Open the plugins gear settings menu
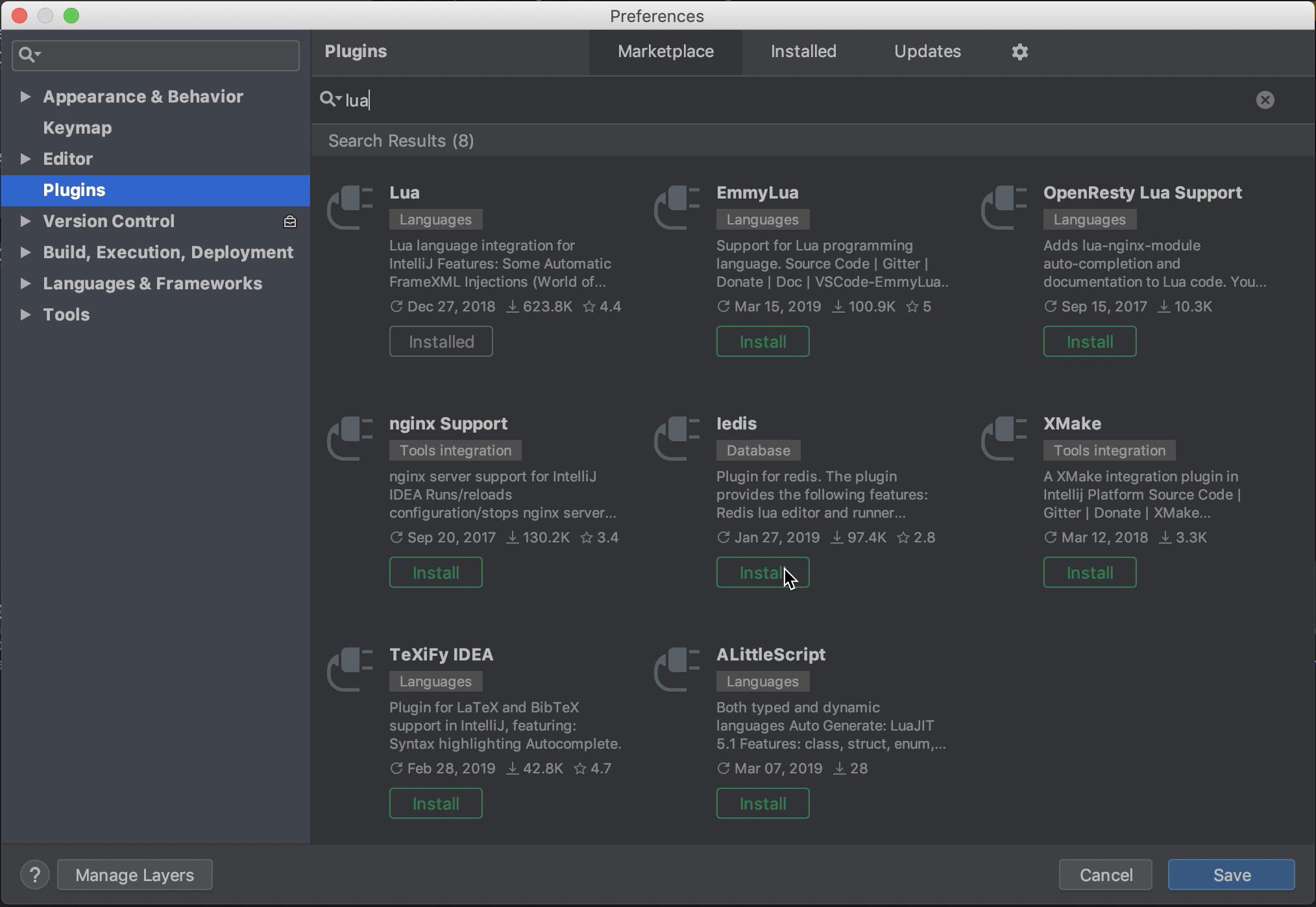The image size is (1316, 907). click(x=1020, y=52)
